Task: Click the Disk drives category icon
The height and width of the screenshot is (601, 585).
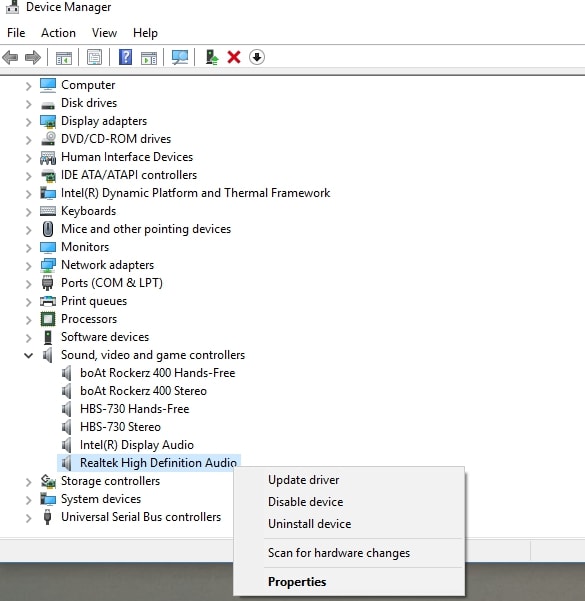Action: click(48, 104)
